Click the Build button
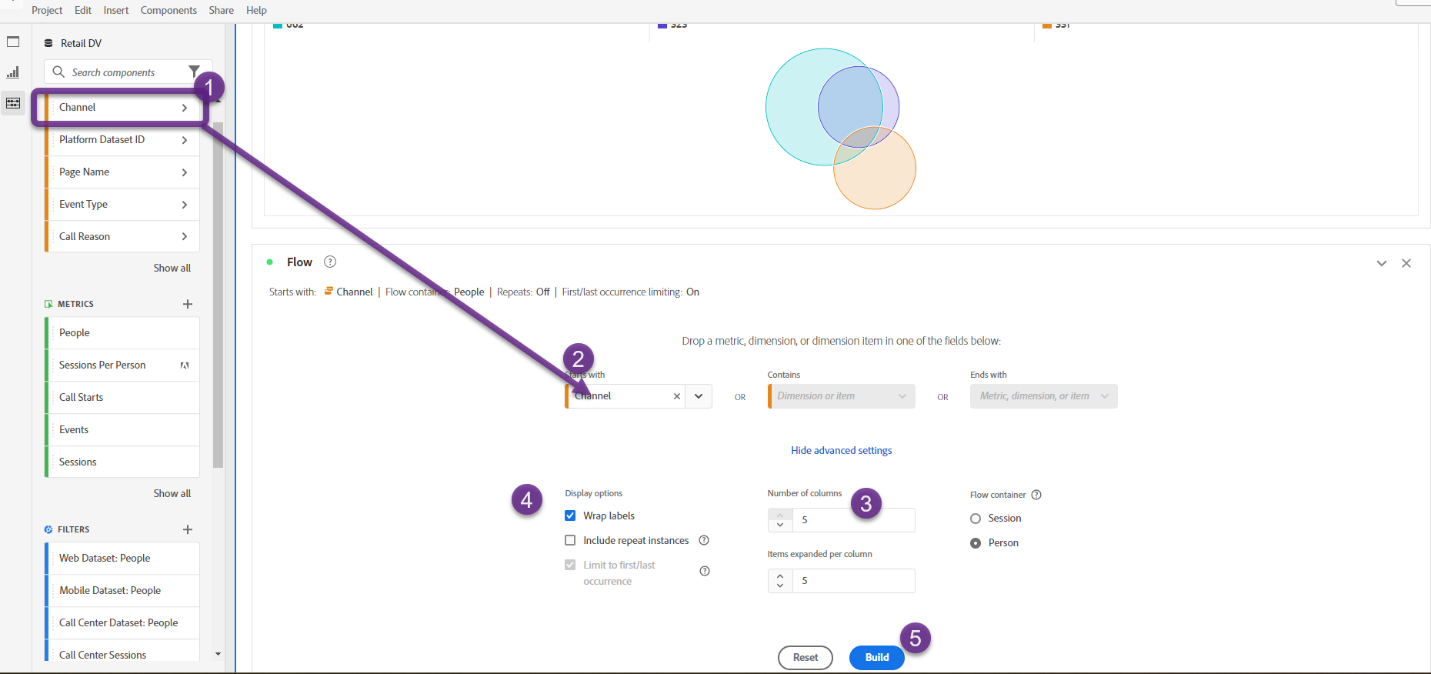1431x674 pixels. click(877, 657)
